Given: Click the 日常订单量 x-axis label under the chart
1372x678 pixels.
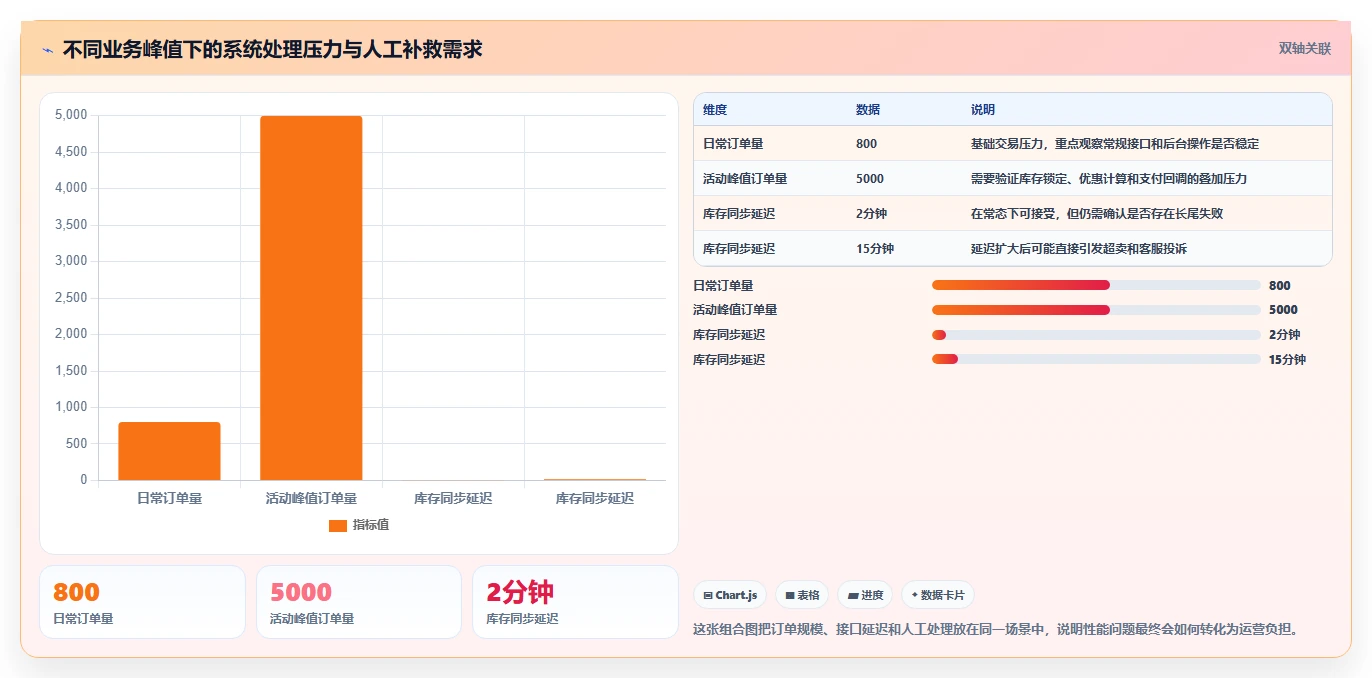Looking at the screenshot, I should point(169,498).
